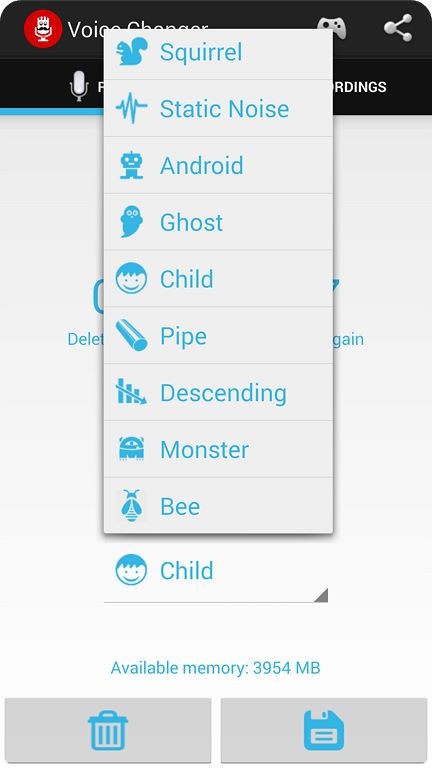Tap the Voice Changer app logo

tap(43, 28)
